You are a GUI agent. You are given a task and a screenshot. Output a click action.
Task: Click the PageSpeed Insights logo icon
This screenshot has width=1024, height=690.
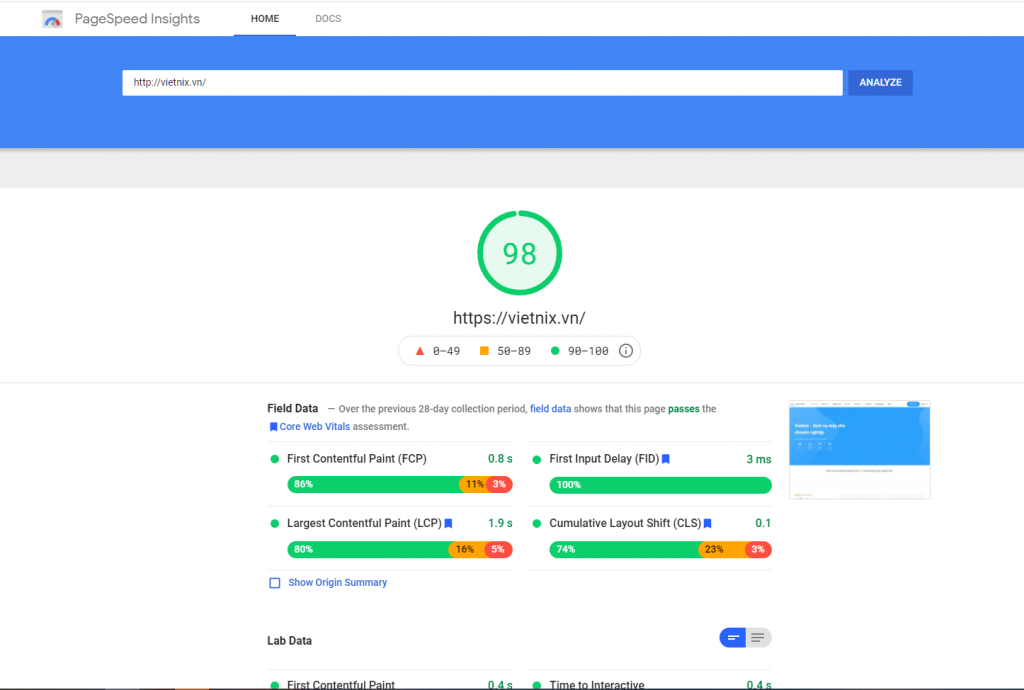52,18
